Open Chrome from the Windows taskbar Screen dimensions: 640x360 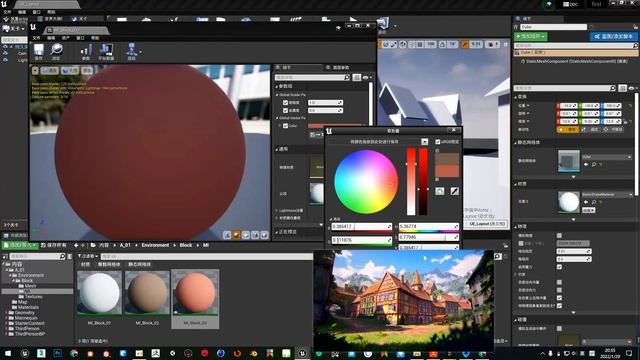click(x=74, y=353)
